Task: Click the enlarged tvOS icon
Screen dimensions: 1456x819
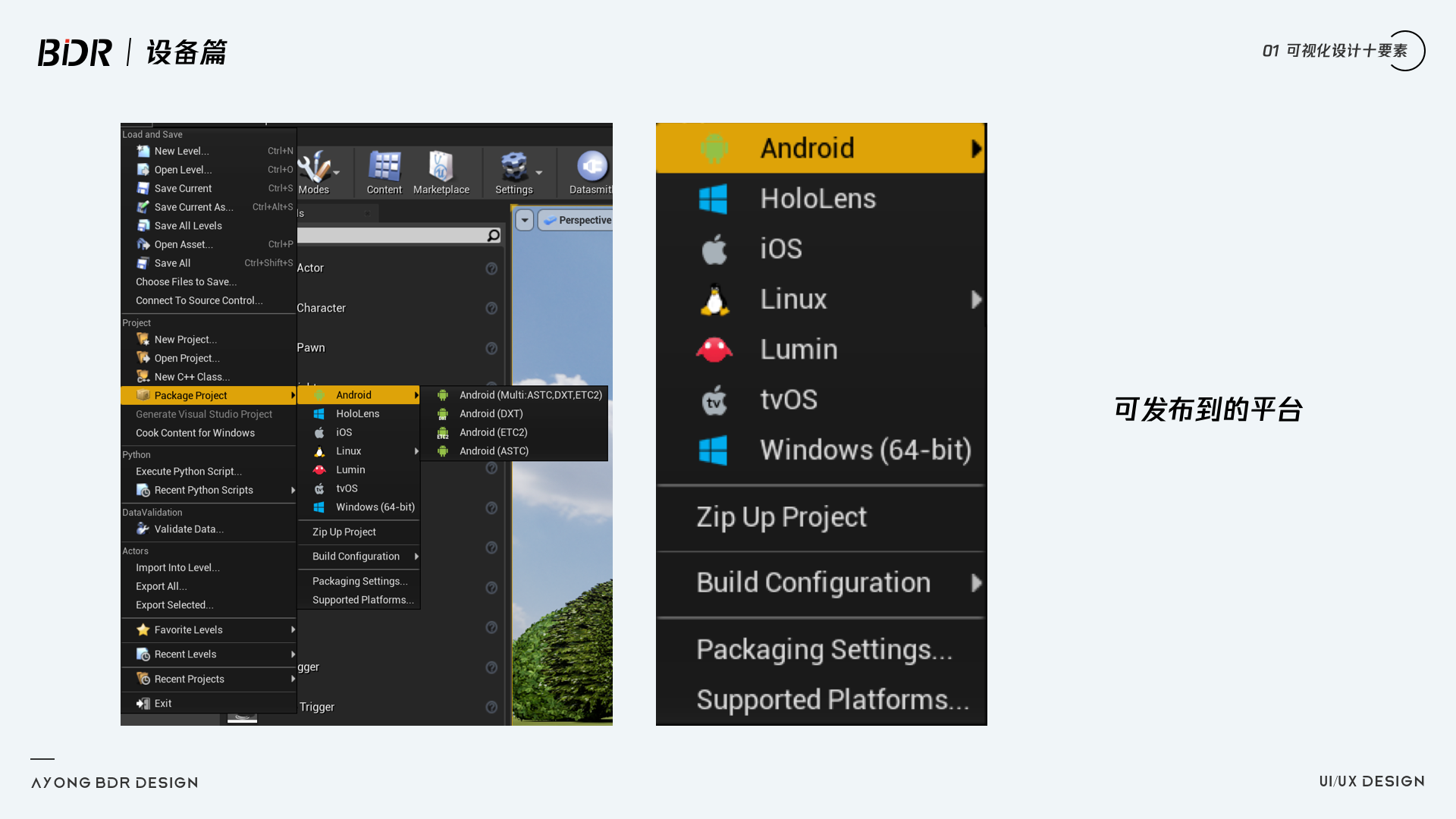Action: (714, 400)
